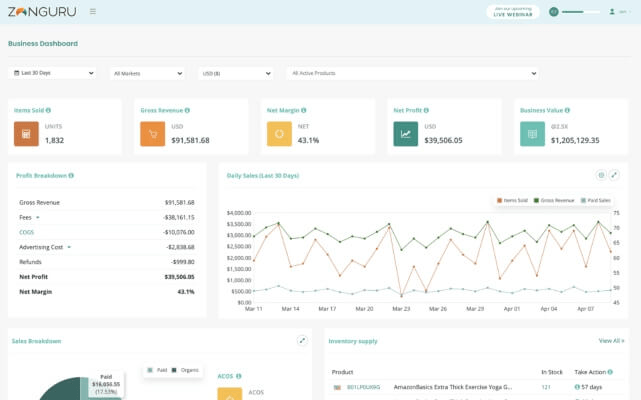
Task: Click the progress slider in header
Action: tap(580, 12)
